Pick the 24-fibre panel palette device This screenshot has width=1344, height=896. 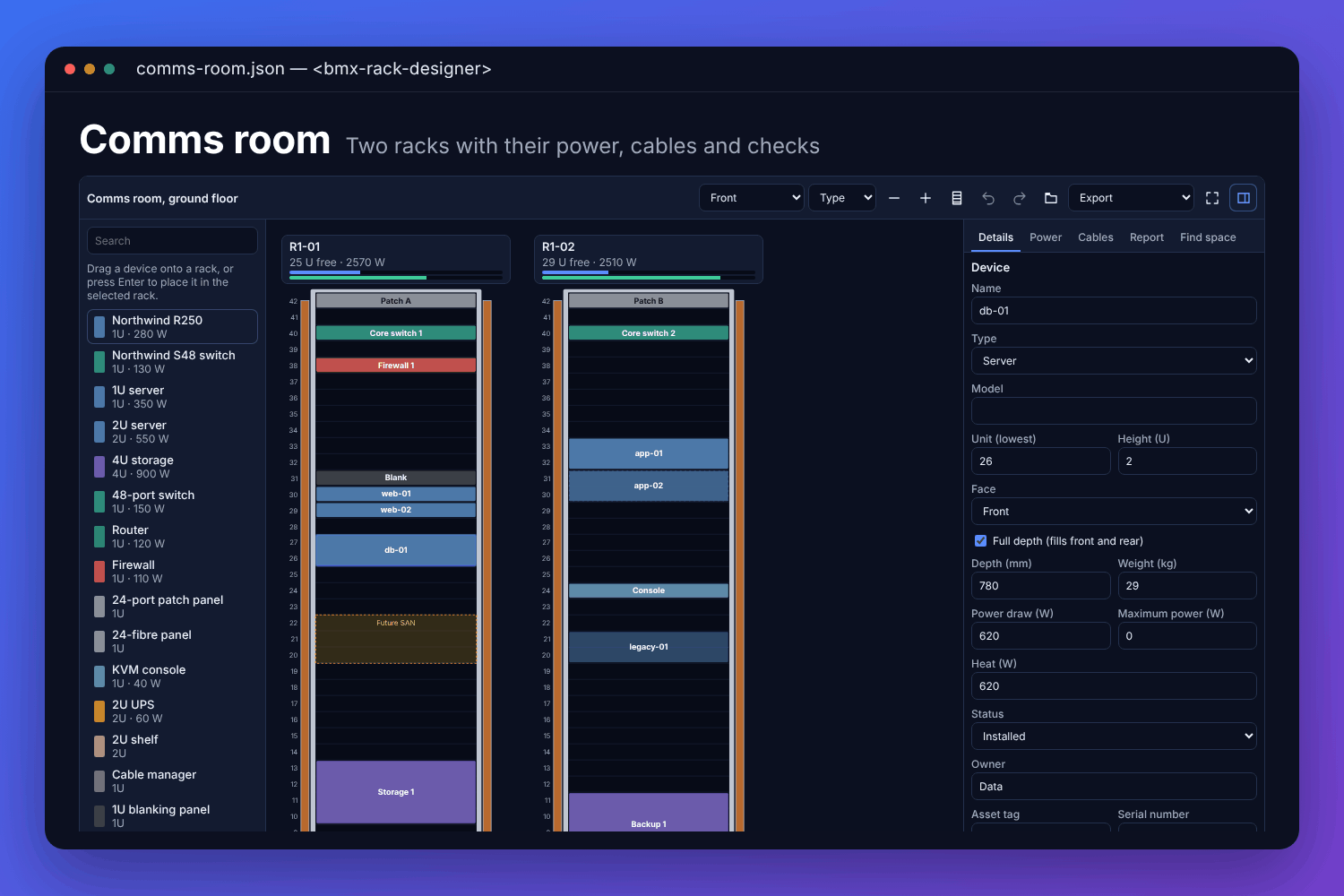tap(172, 642)
